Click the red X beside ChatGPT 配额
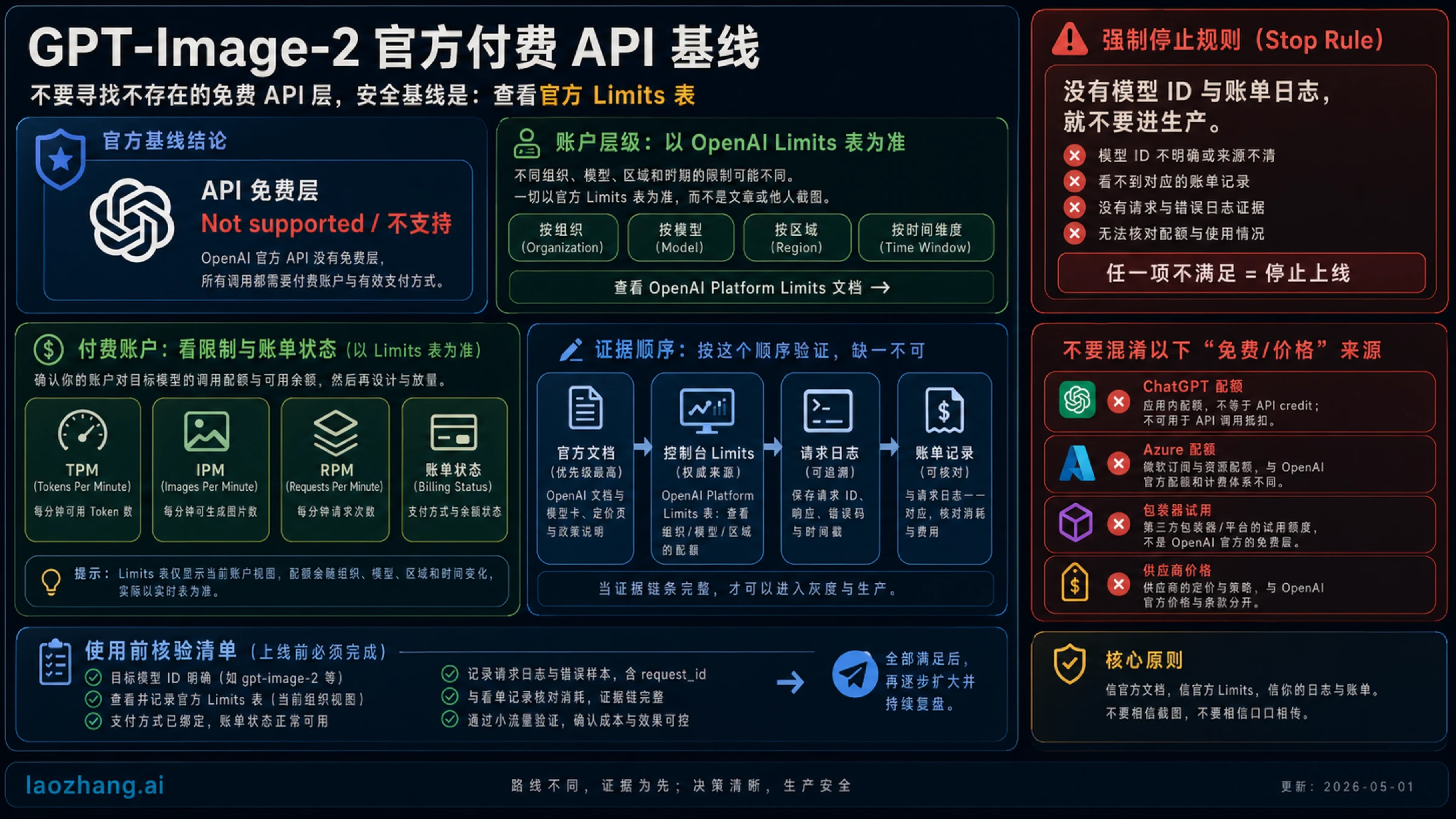Screen dimensions: 1456x819 pyautogui.click(x=1119, y=402)
